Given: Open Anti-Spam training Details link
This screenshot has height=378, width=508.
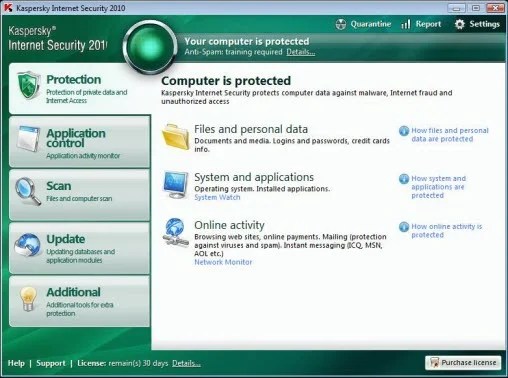Looking at the screenshot, I should (x=301, y=52).
